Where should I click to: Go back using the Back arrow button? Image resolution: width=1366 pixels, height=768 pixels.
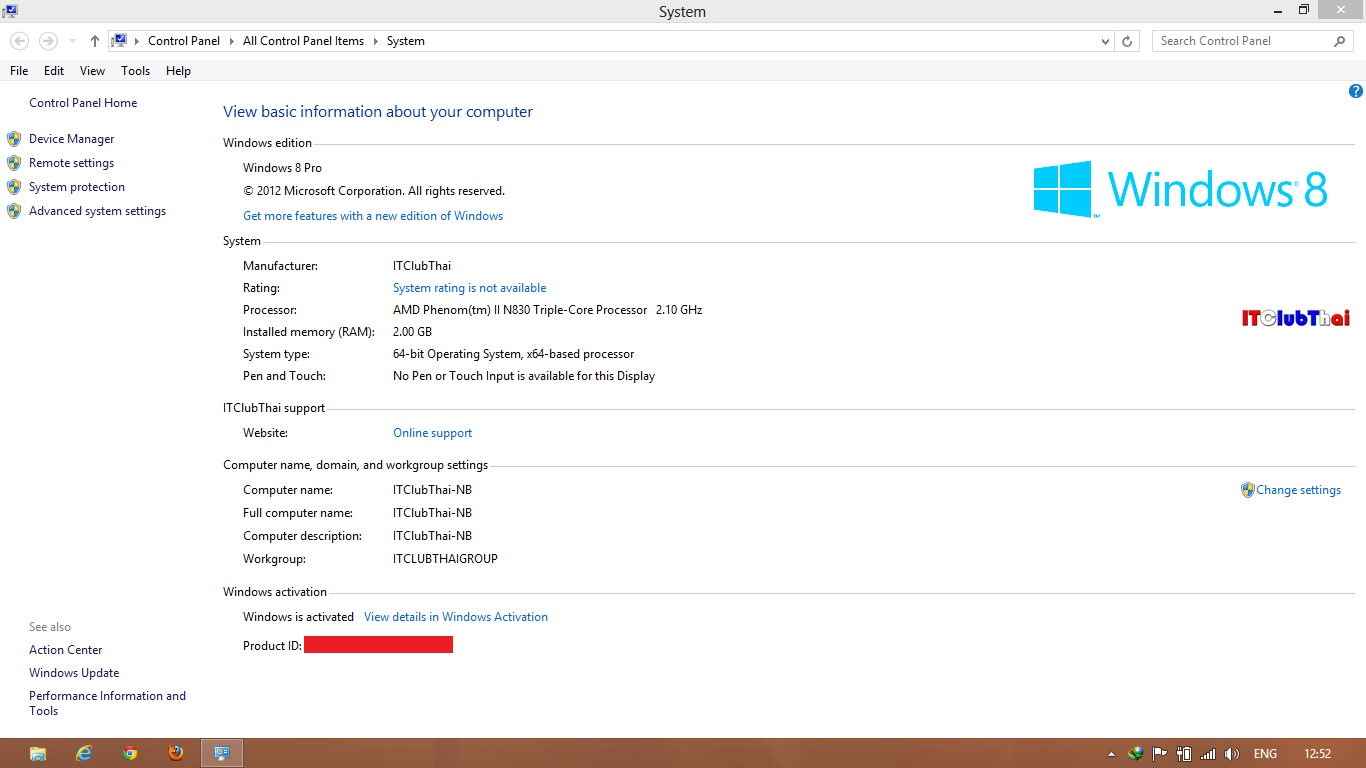[19, 41]
